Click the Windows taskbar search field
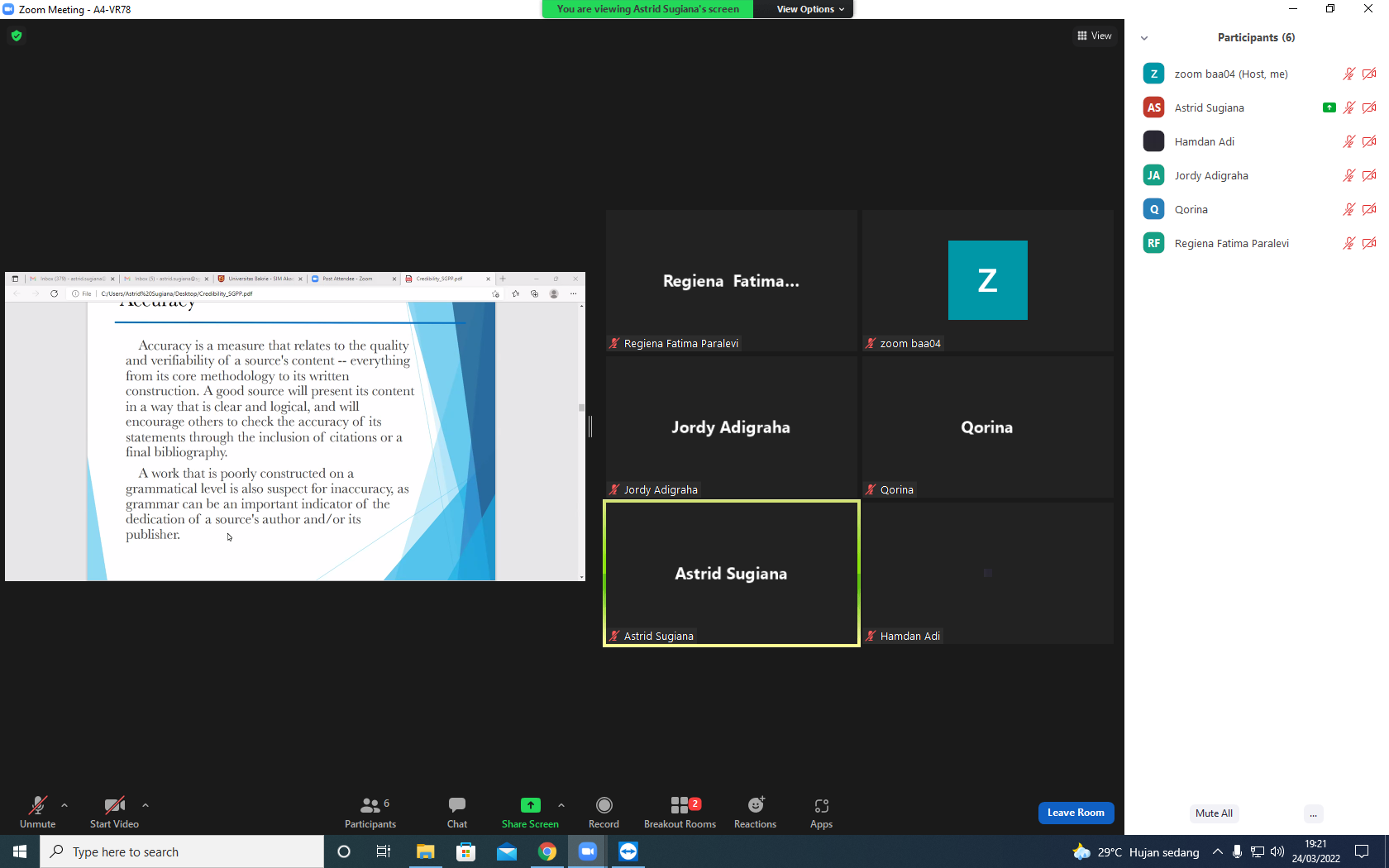 point(182,851)
